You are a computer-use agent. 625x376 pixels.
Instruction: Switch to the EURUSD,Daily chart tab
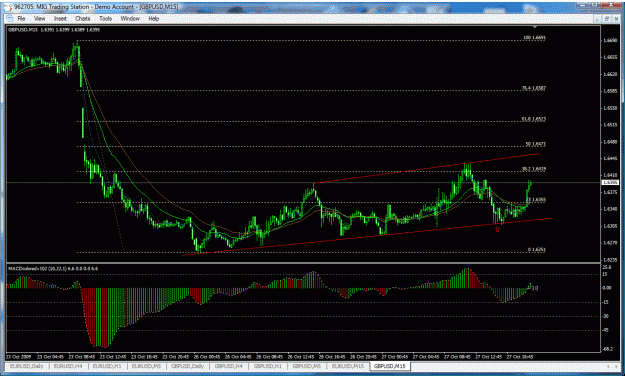pyautogui.click(x=27, y=366)
